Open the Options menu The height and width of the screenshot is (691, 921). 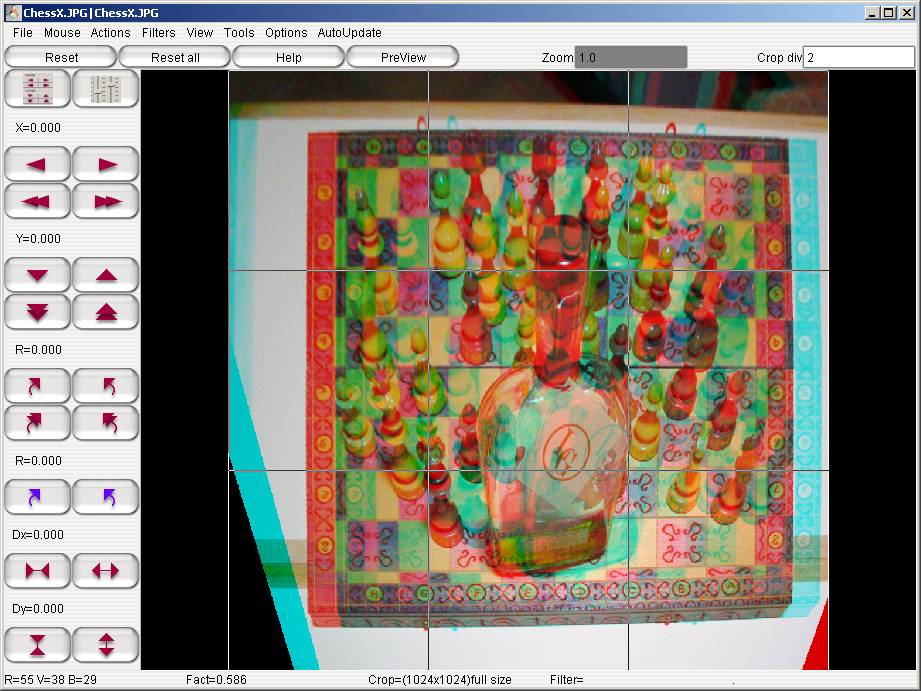tap(286, 33)
